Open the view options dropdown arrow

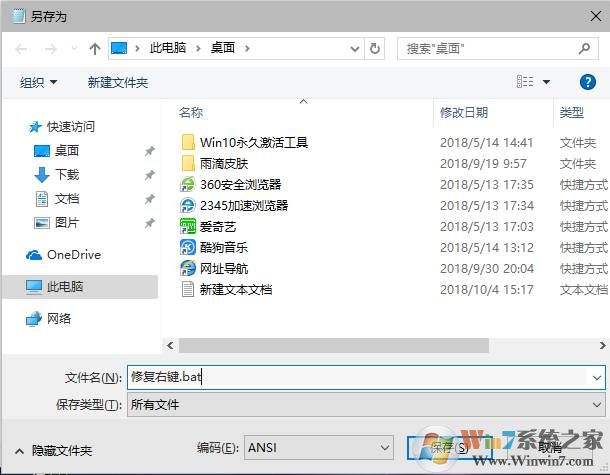[x=546, y=82]
